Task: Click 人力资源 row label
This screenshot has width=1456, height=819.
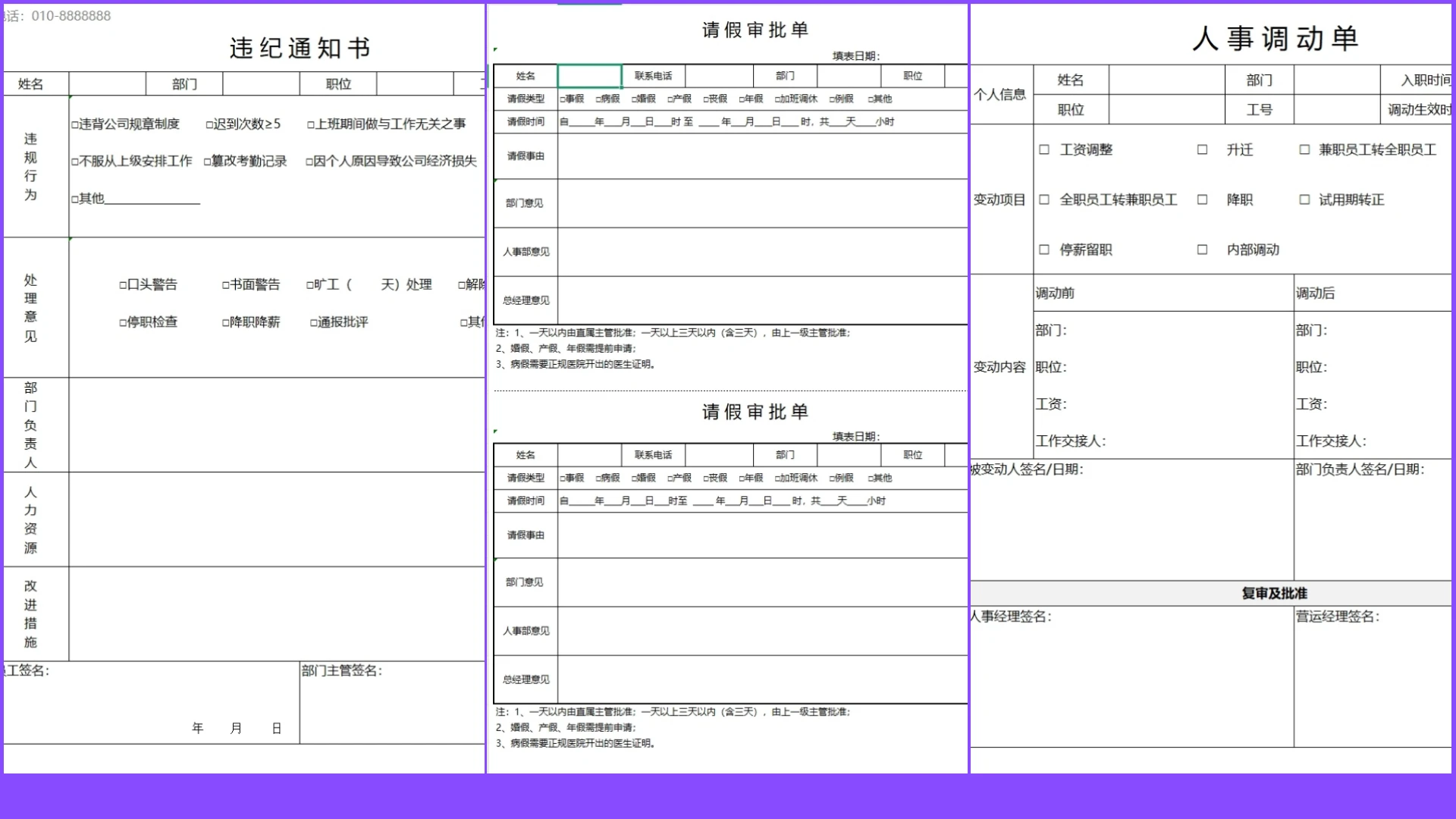Action: point(30,519)
